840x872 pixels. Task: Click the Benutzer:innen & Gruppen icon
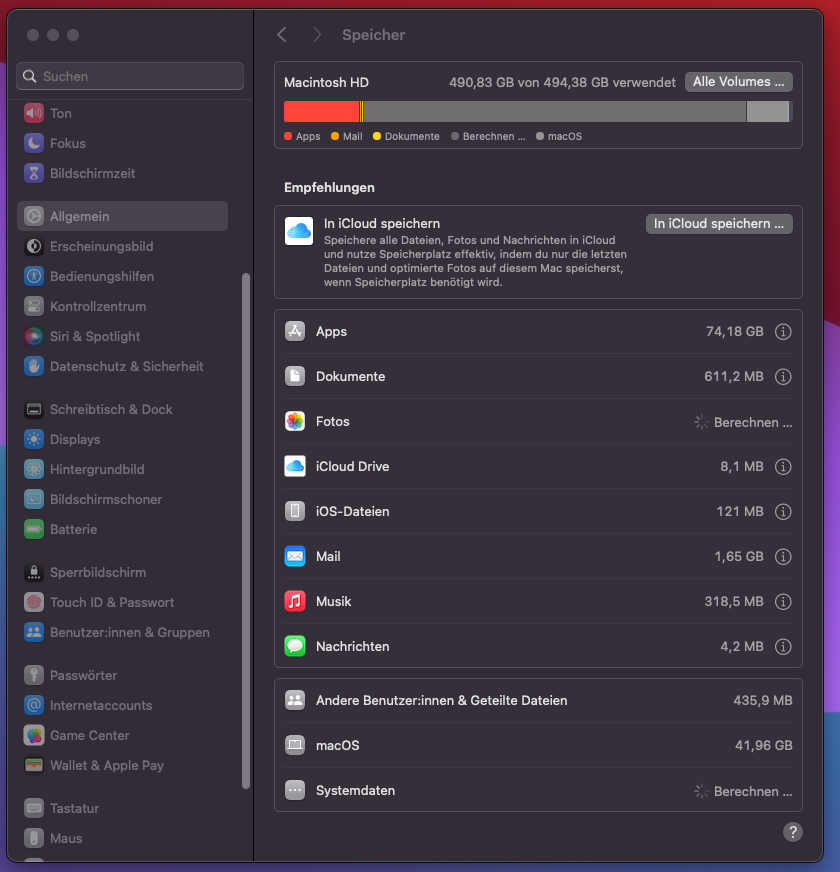[34, 632]
